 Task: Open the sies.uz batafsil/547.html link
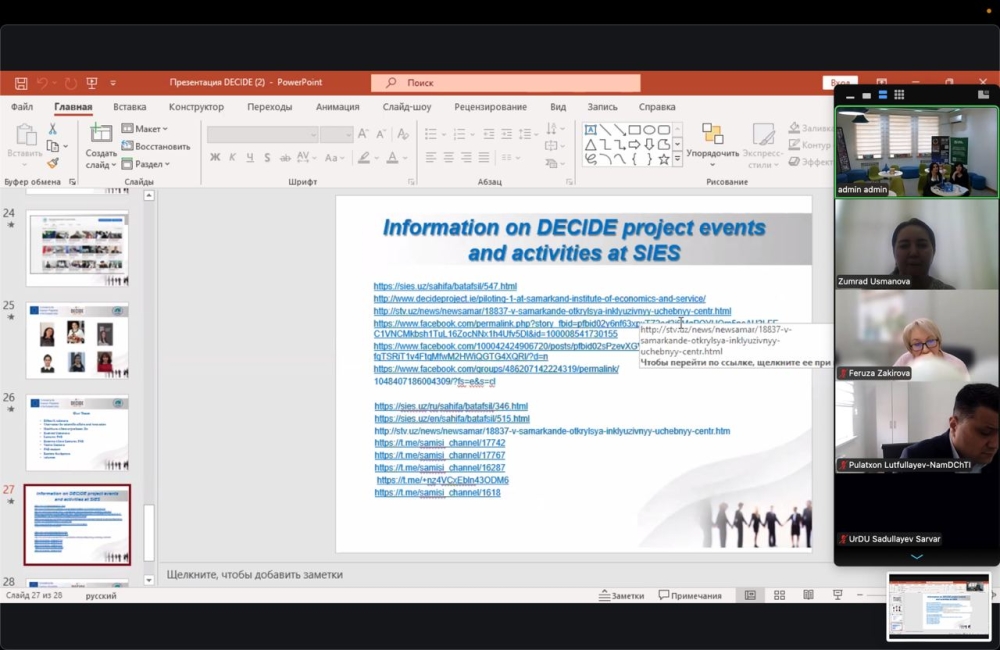click(445, 286)
